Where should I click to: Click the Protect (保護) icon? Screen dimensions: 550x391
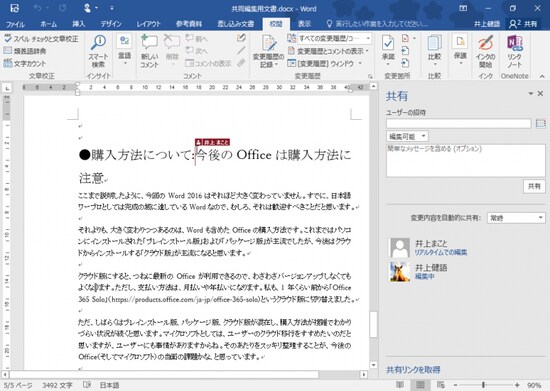(460, 50)
